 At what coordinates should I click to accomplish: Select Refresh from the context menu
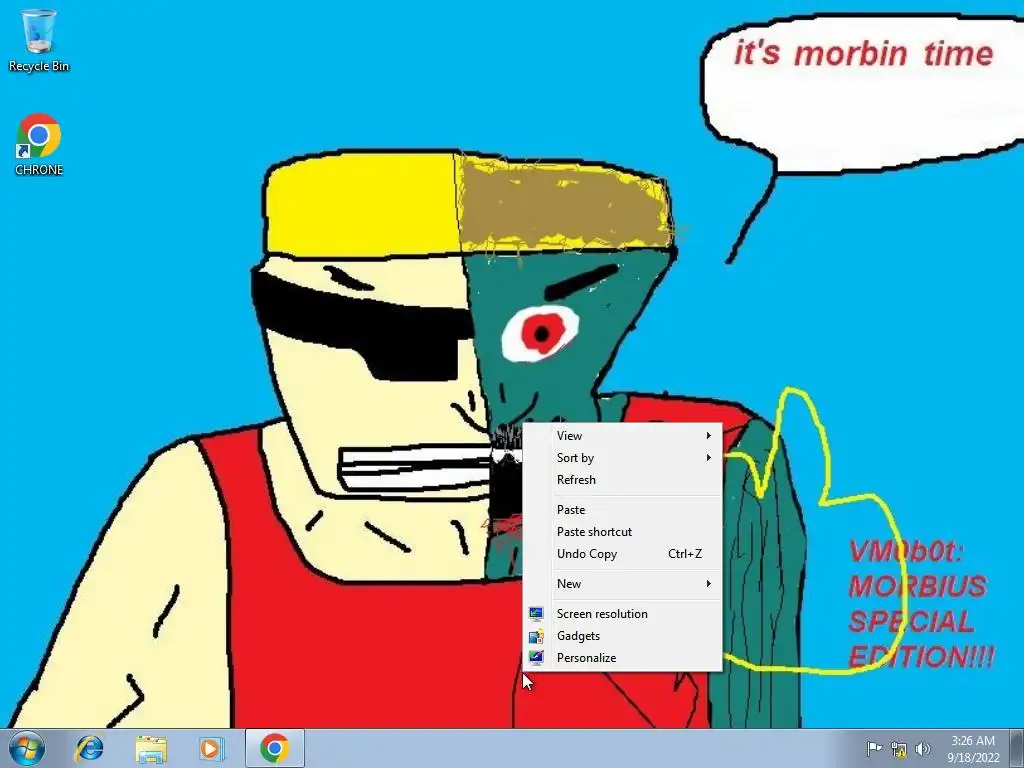point(622,480)
